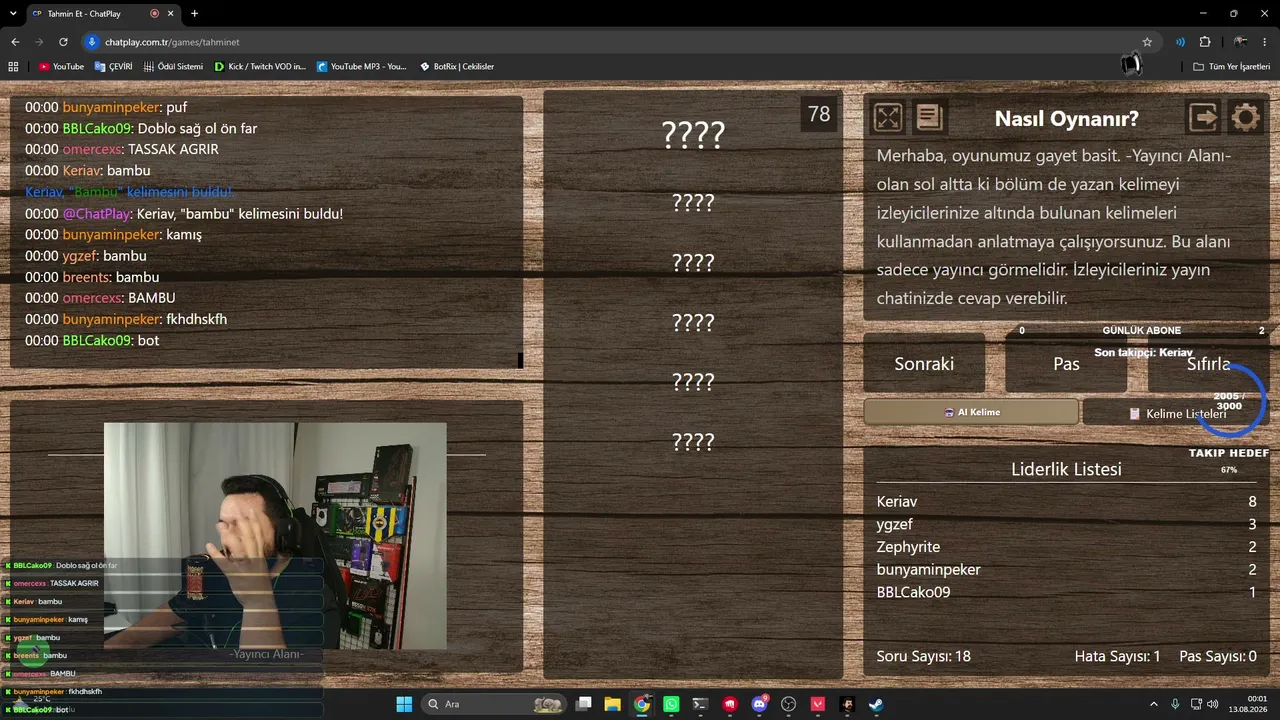Open Task View on the taskbar
The width and height of the screenshot is (1280, 720).
(x=584, y=704)
